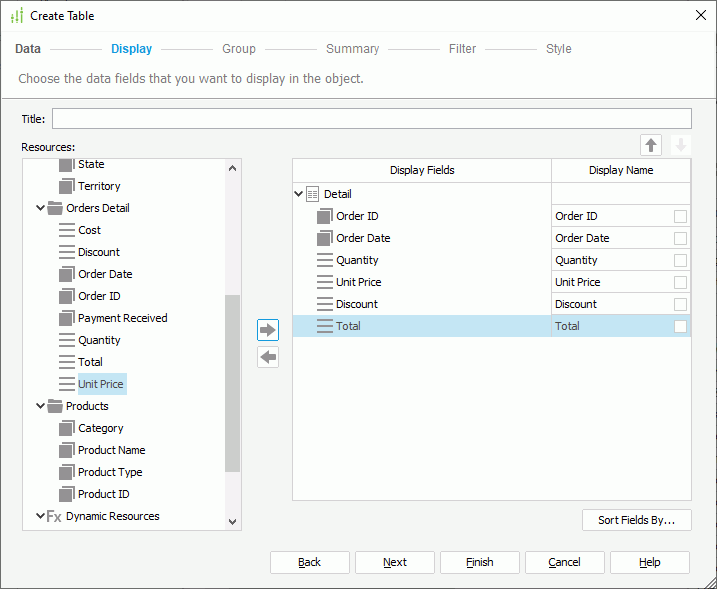This screenshot has width=717, height=589.
Task: Toggle checkbox in Quantity display name row
Action: click(680, 260)
